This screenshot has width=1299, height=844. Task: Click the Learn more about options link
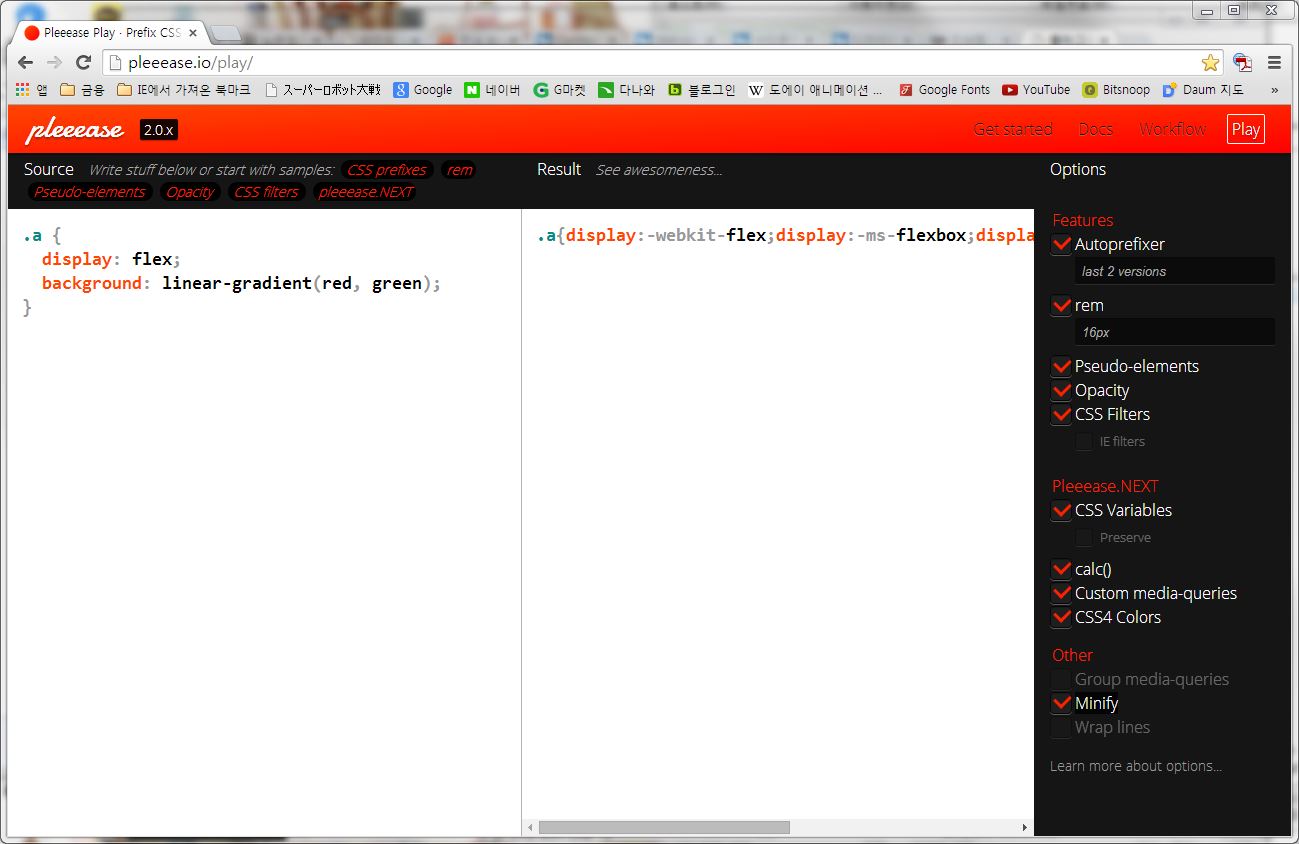coord(1135,765)
